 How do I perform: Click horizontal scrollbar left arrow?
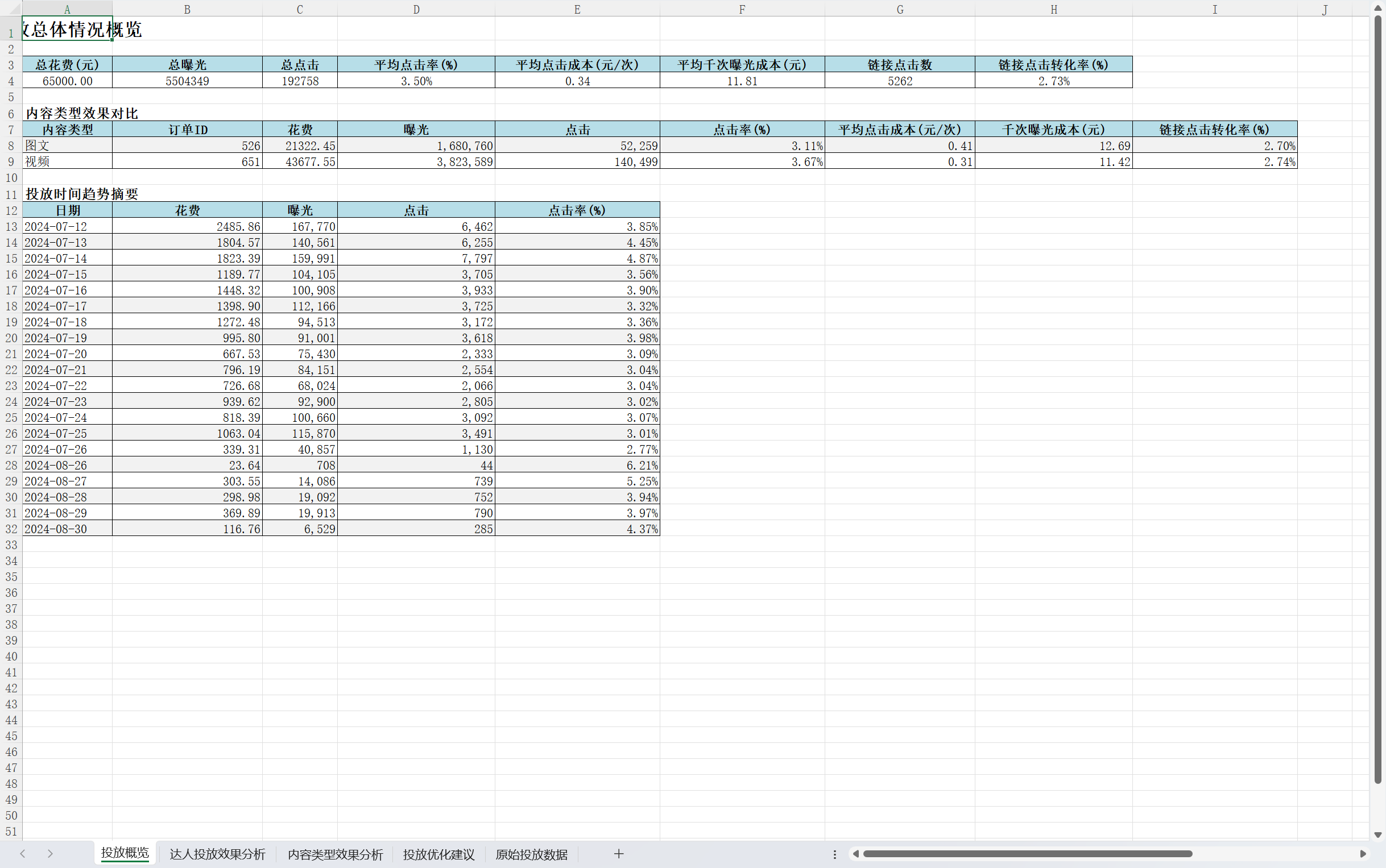tap(855, 854)
